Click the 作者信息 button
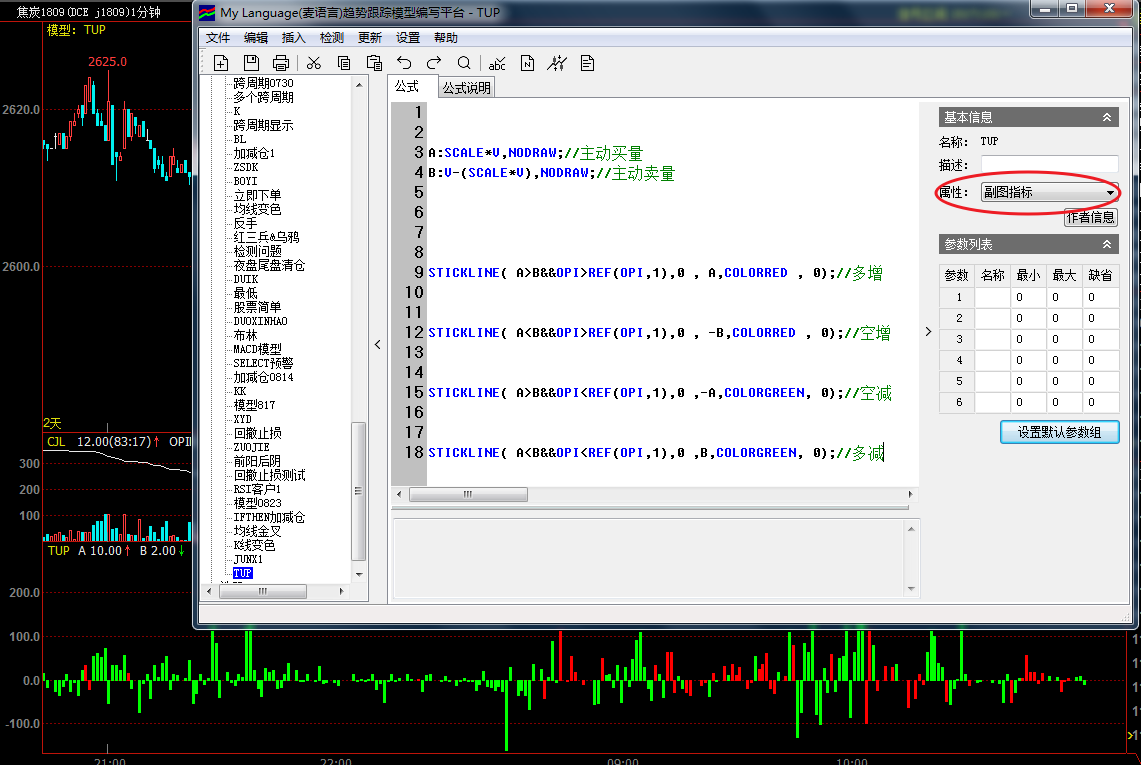Image resolution: width=1141 pixels, height=765 pixels. 1090,217
